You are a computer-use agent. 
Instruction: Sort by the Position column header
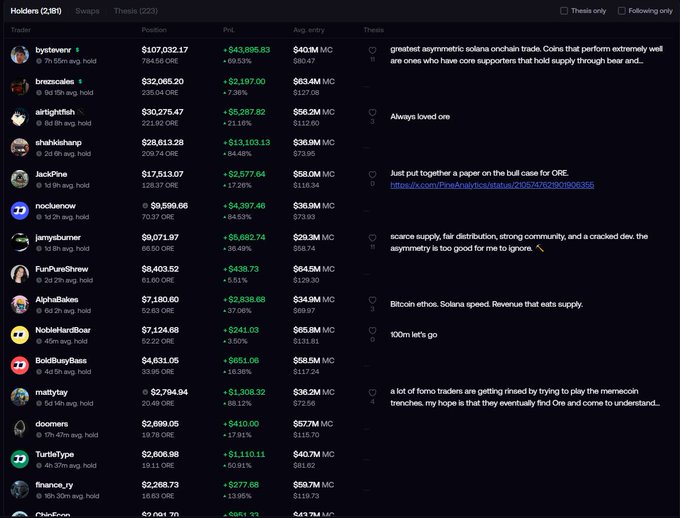point(154,30)
